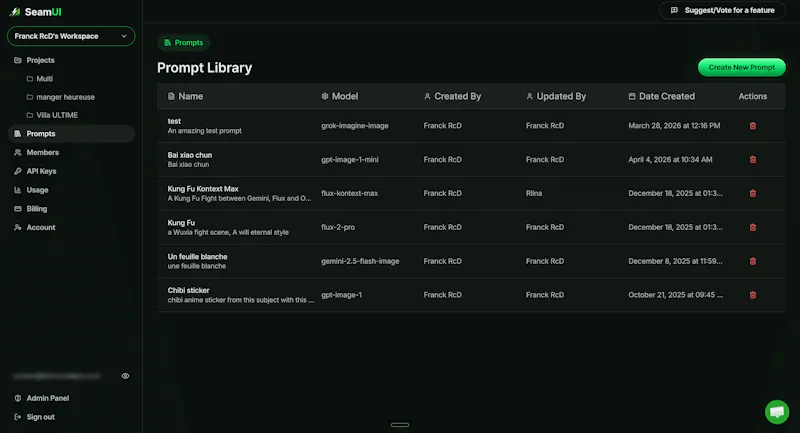Open the Multi project
This screenshot has height=433, width=800.
(x=44, y=79)
